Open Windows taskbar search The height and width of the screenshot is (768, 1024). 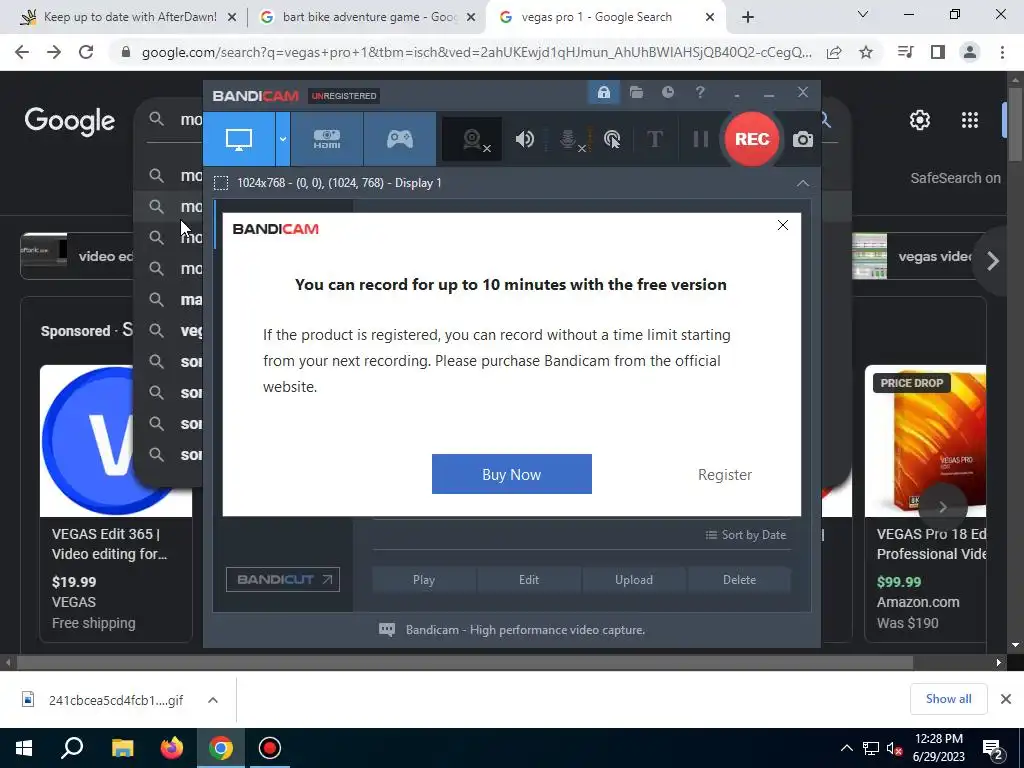[72, 748]
